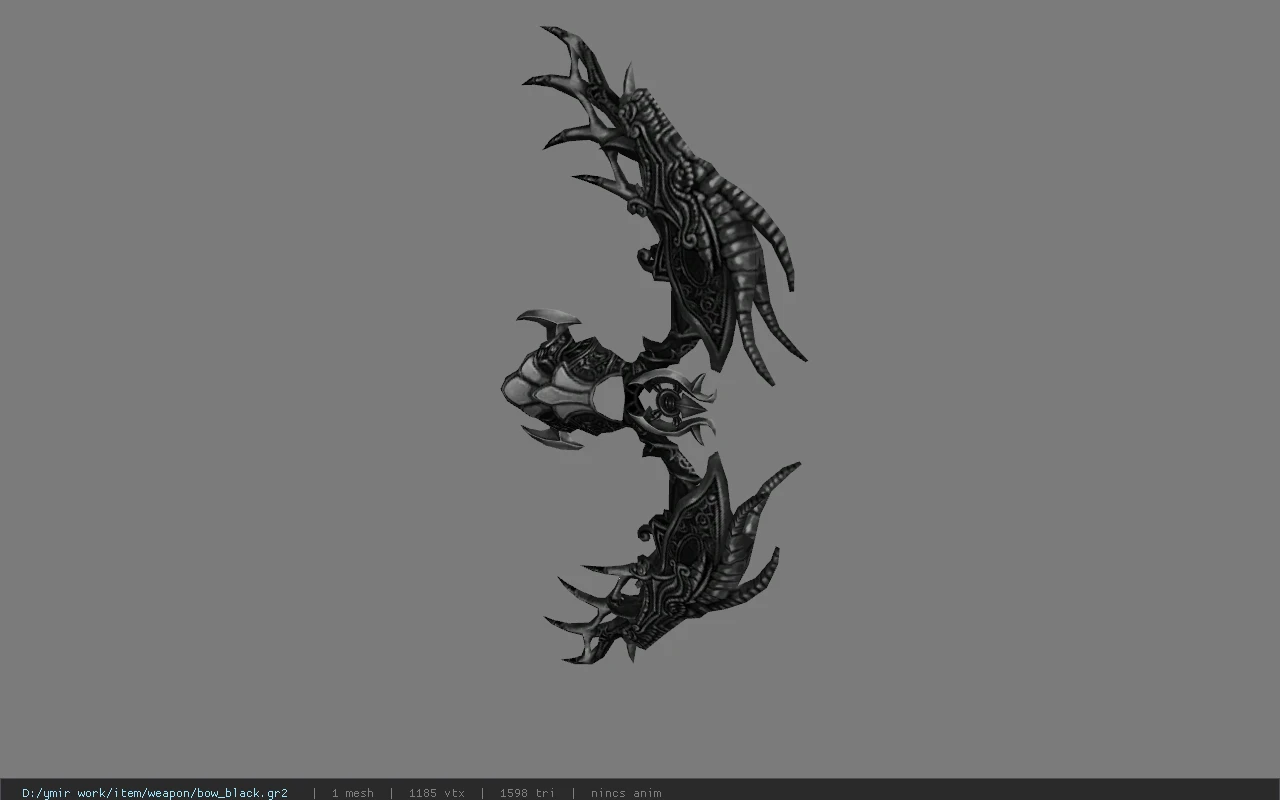Click the 'nincs anim' status entry
Image resolution: width=1280 pixels, height=800 pixels.
[626, 793]
